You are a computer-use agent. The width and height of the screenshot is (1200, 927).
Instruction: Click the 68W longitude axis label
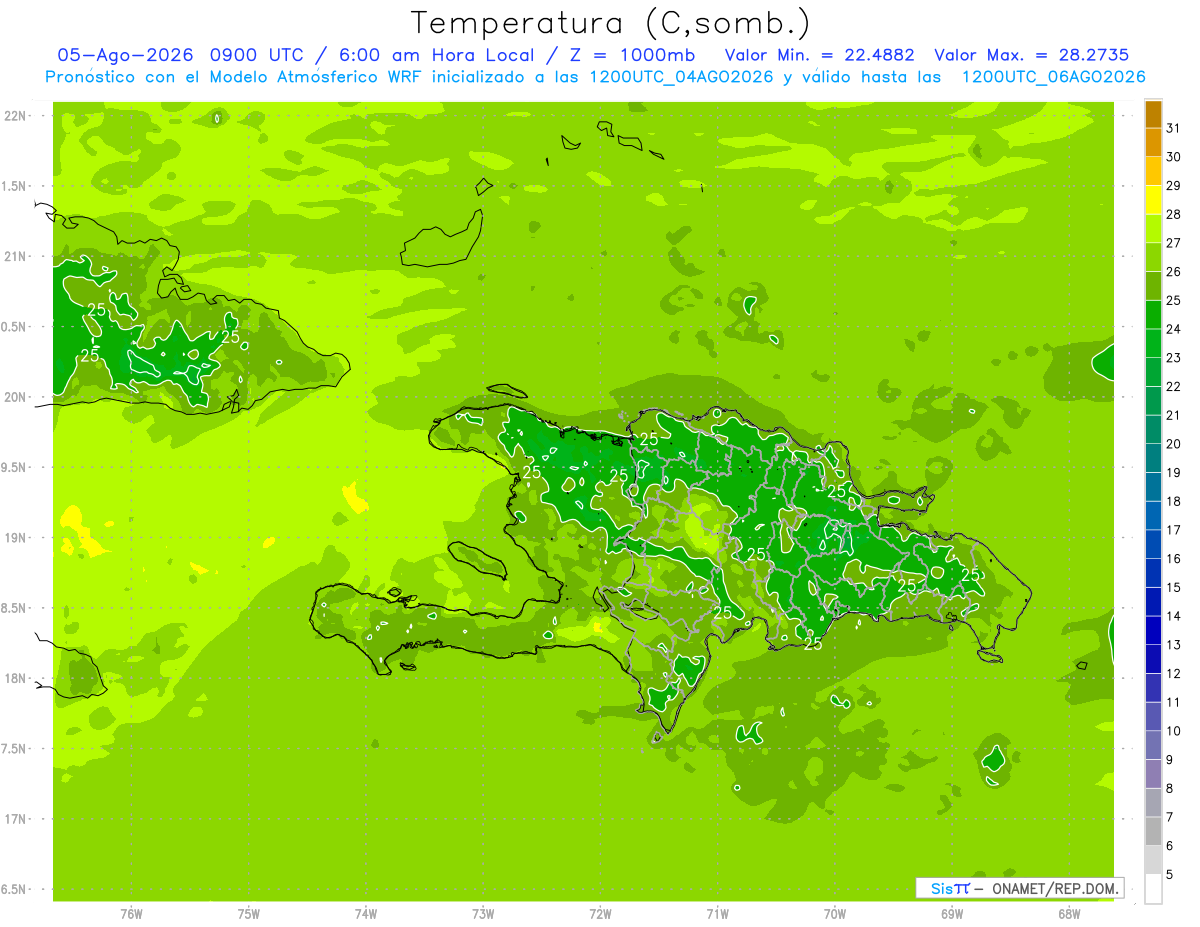[1069, 913]
